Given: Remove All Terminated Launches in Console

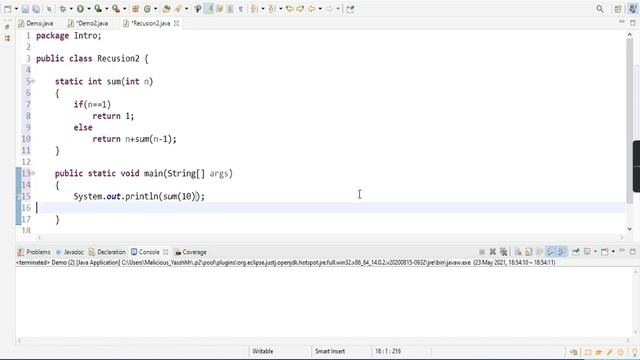Looking at the screenshot, I should pos(504,252).
